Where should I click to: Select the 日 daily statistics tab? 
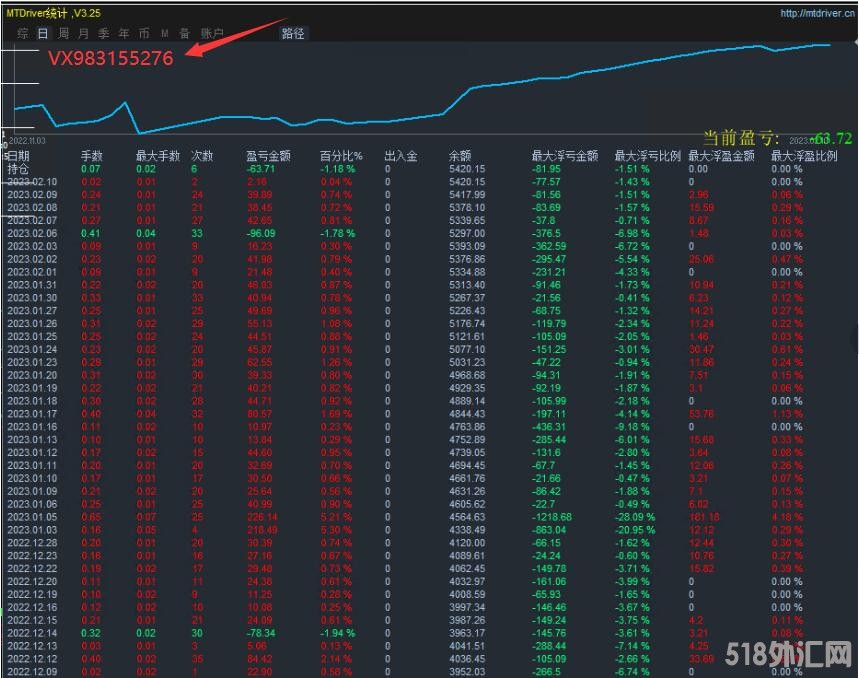[x=43, y=33]
